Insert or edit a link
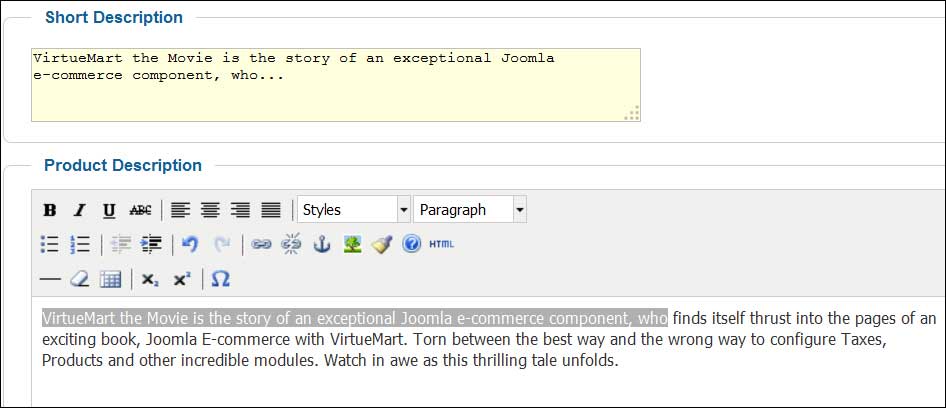Image resolution: width=946 pixels, height=408 pixels. pos(261,244)
